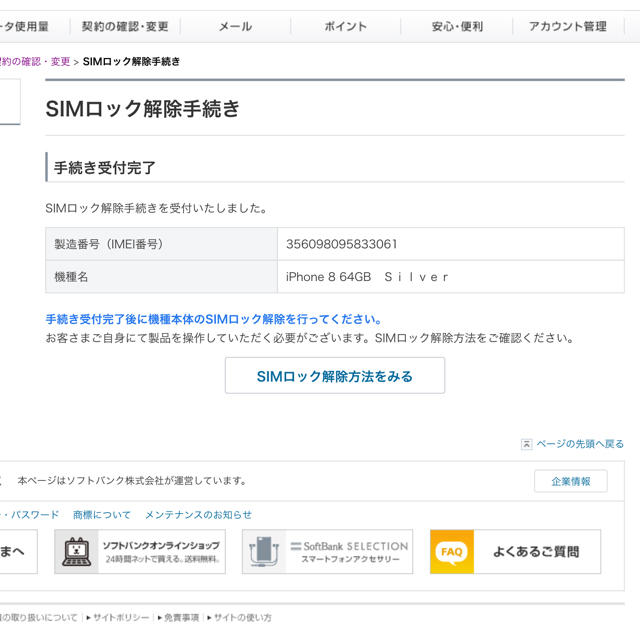Open the 商標について link
Image resolution: width=640 pixels, height=640 pixels.
pos(102,515)
